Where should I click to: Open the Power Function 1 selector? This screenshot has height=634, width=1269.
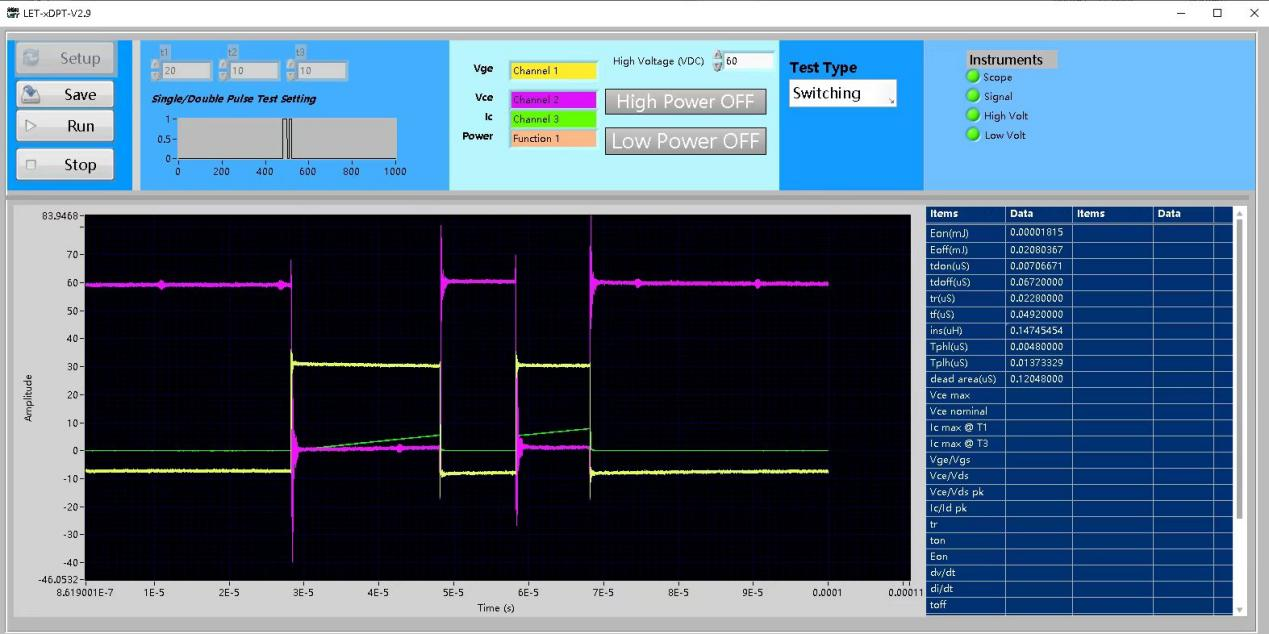click(x=553, y=138)
